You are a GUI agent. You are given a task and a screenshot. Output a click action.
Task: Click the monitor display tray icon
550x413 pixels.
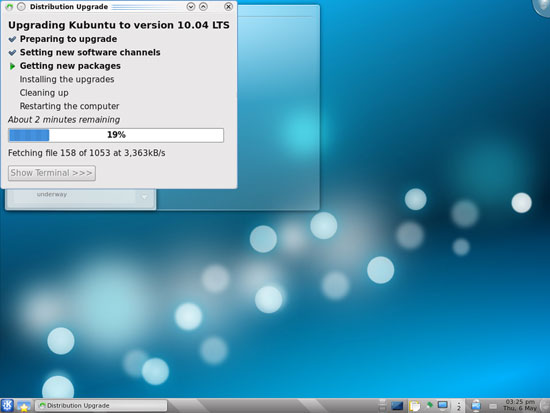point(443,406)
